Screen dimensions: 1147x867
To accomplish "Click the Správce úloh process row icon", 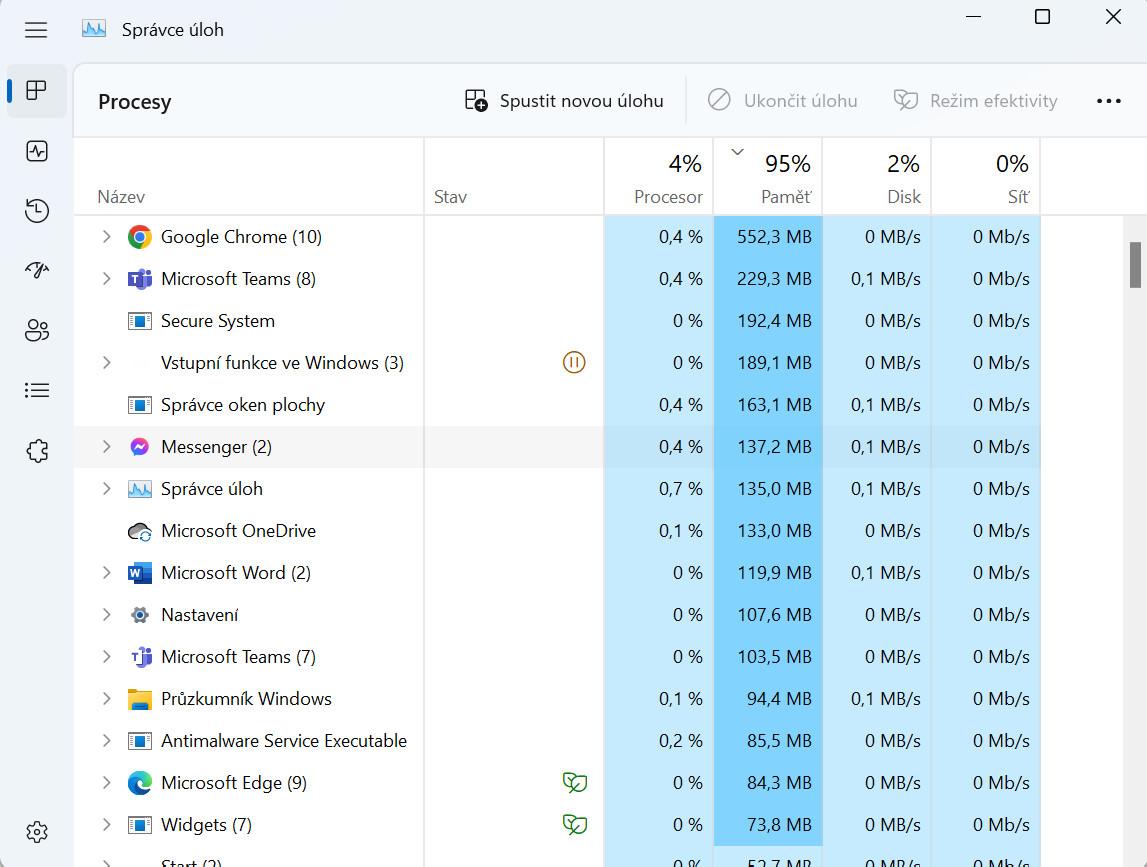I will [140, 489].
